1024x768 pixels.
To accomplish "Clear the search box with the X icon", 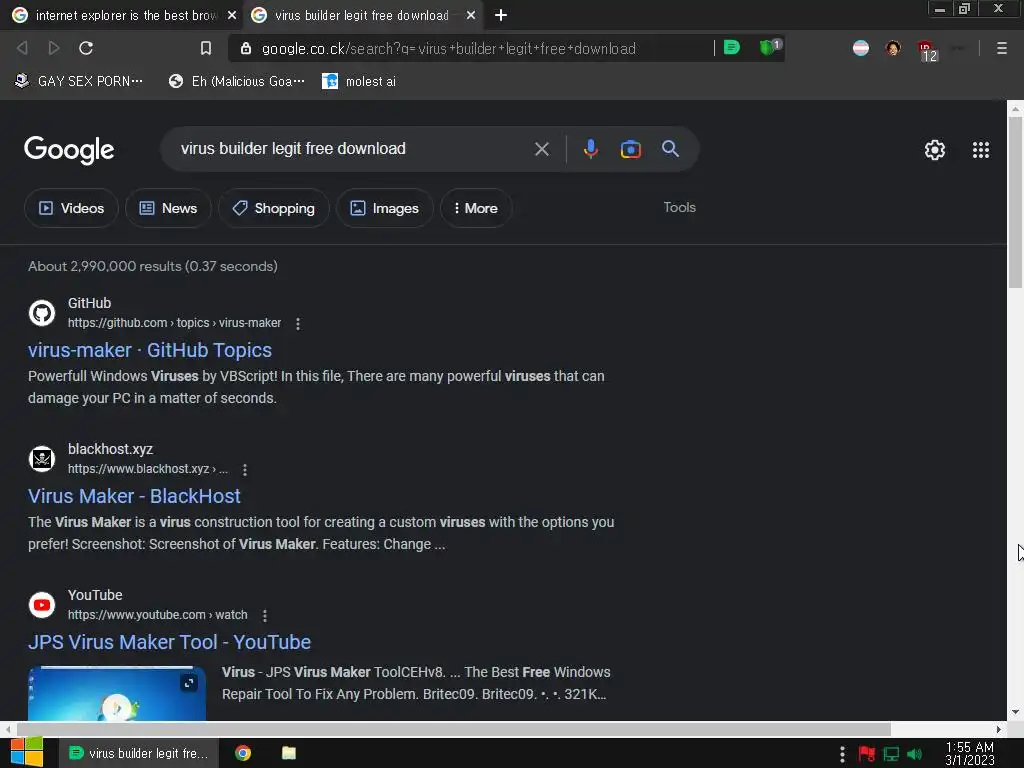I will click(541, 149).
